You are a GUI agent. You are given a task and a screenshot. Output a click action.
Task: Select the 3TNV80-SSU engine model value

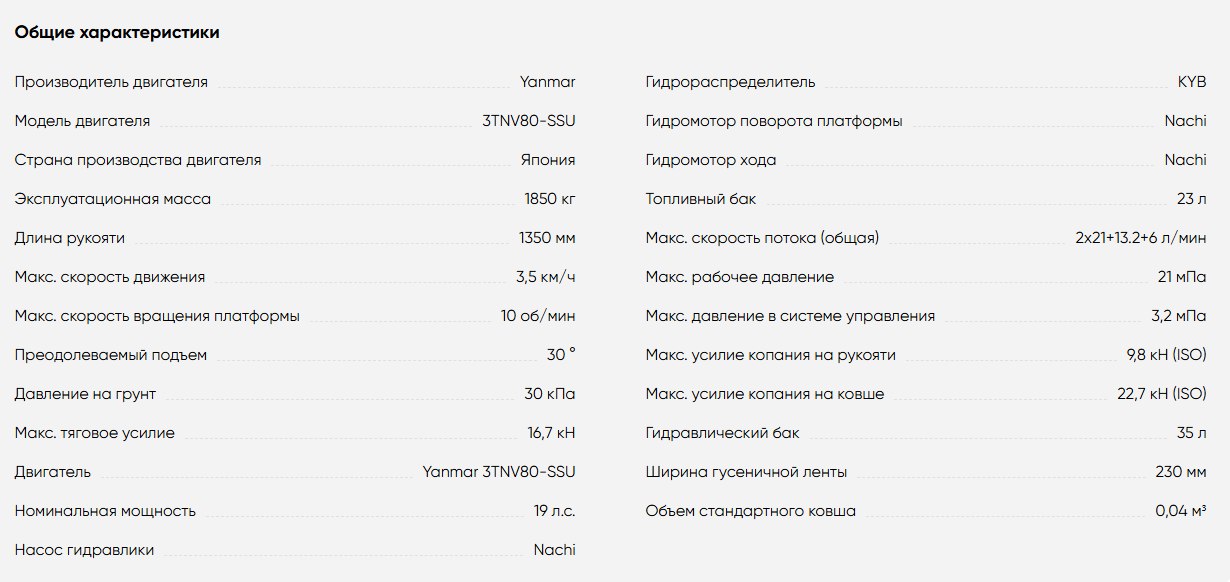click(x=529, y=121)
